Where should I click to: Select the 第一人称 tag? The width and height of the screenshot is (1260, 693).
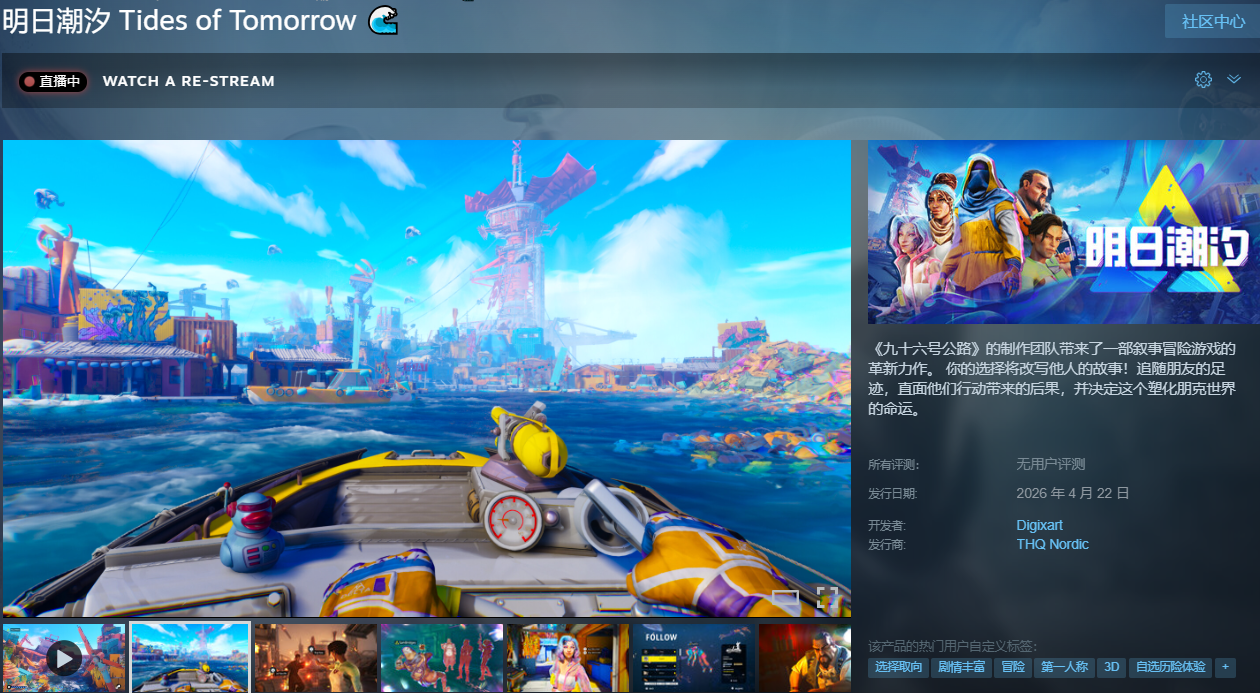1064,667
